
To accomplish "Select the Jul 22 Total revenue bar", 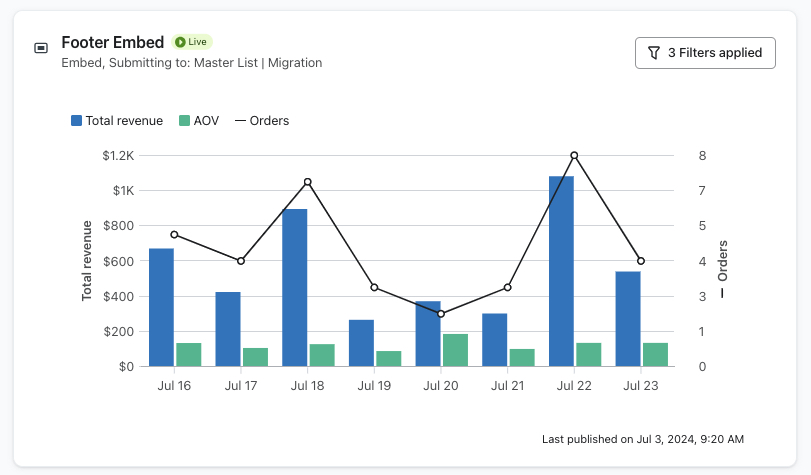I will [x=561, y=271].
